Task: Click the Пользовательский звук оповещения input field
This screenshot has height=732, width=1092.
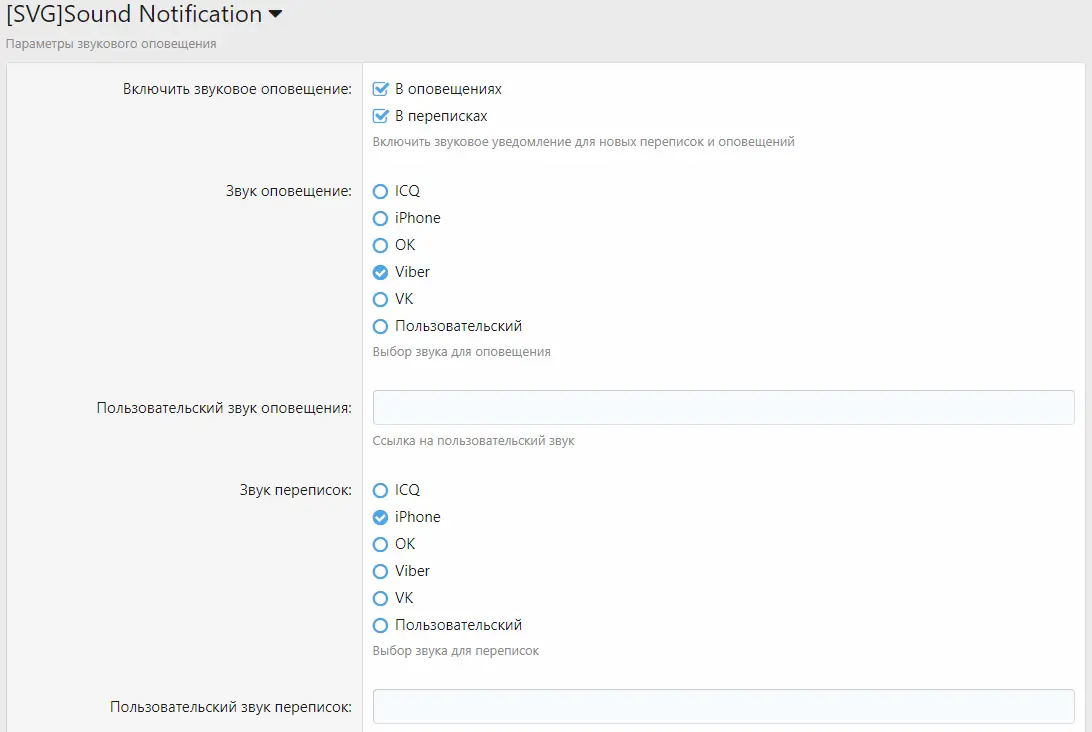Action: [x=723, y=407]
